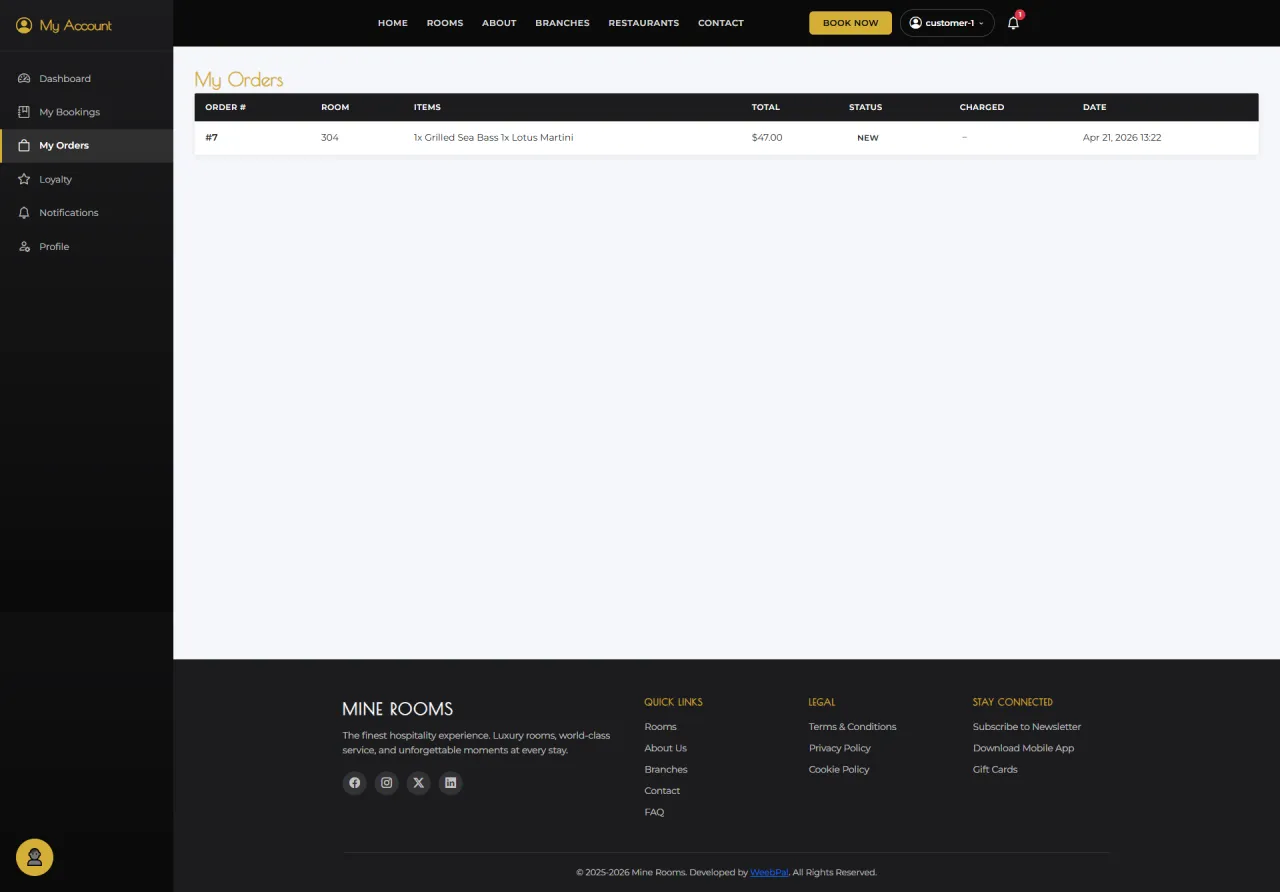This screenshot has height=892, width=1280.
Task: Open Privacy Policy link
Action: 840,748
